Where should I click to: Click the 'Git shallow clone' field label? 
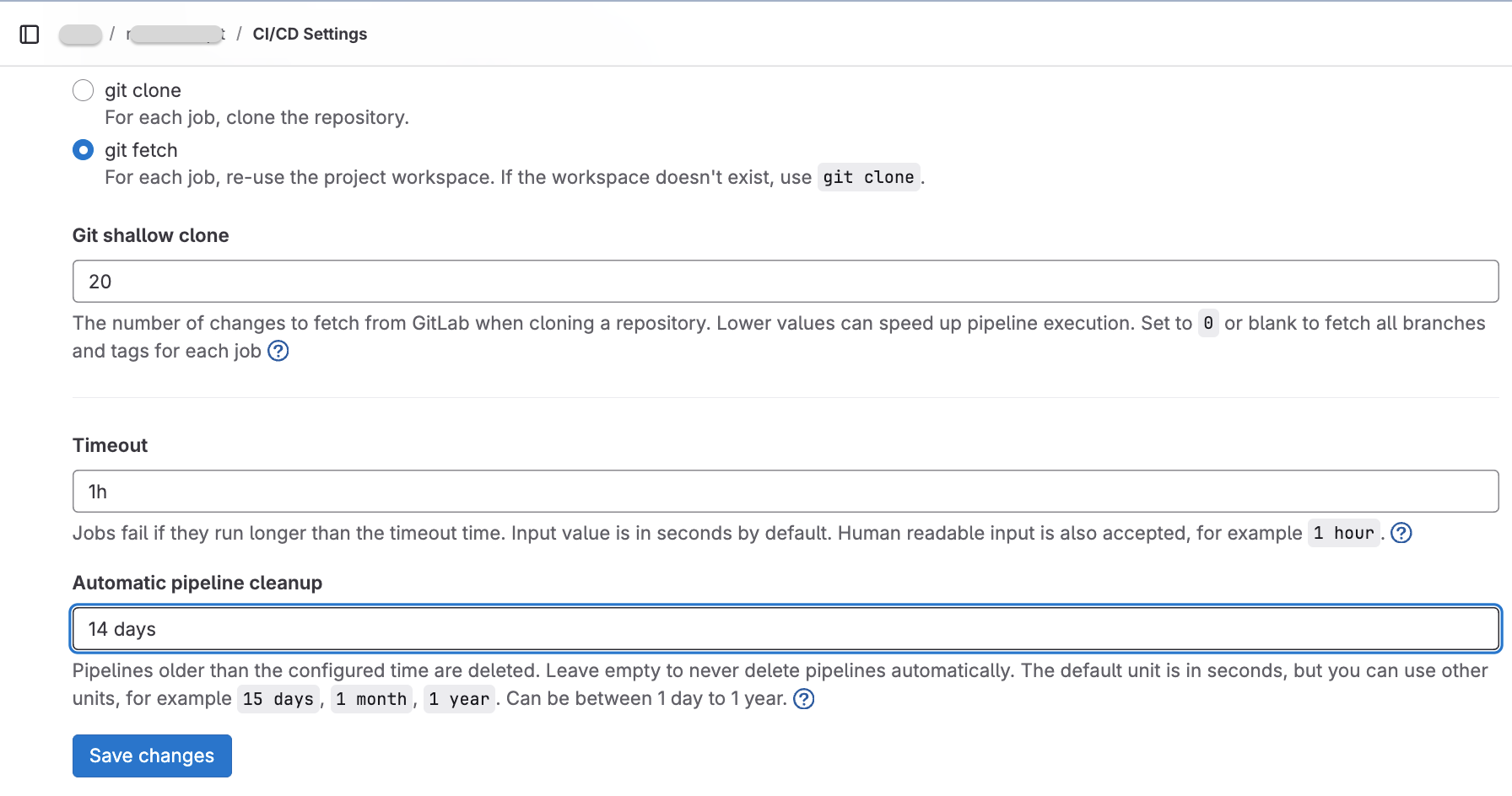(150, 236)
